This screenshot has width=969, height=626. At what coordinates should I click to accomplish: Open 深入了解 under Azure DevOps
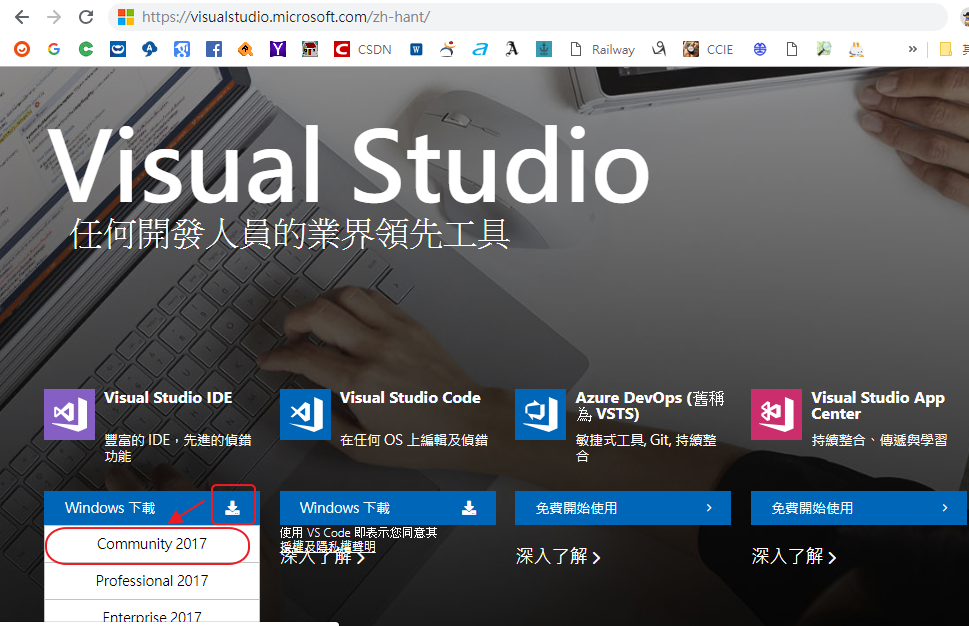point(559,556)
